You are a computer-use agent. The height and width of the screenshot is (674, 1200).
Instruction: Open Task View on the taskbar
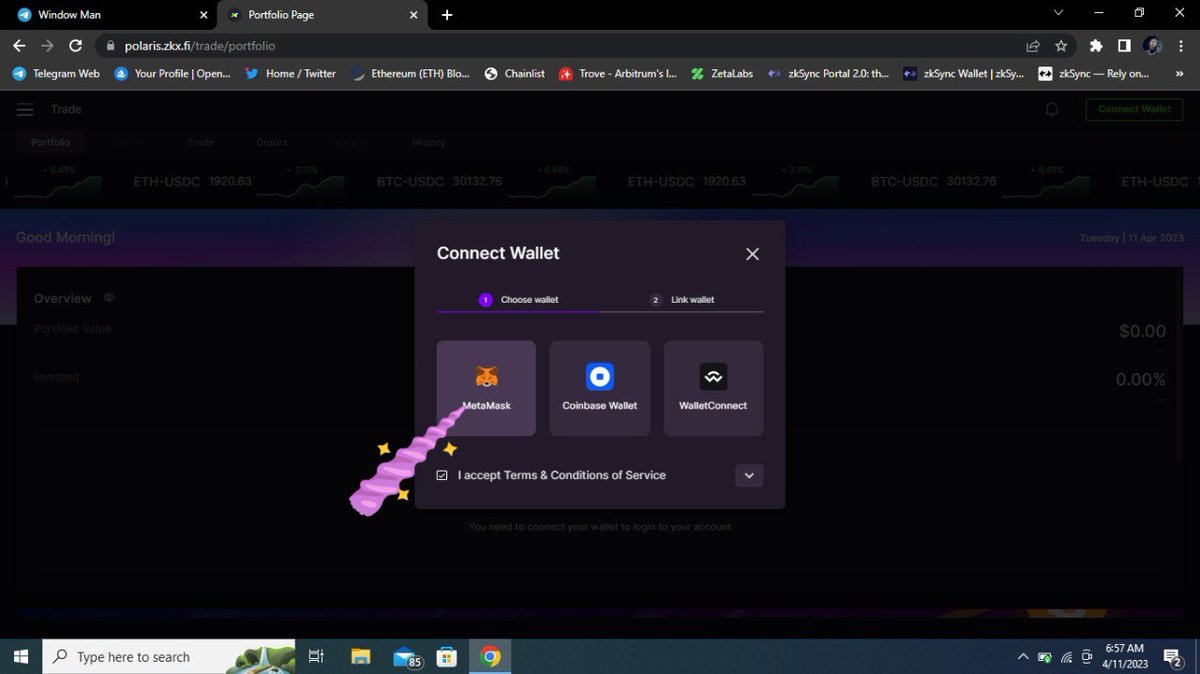click(316, 656)
